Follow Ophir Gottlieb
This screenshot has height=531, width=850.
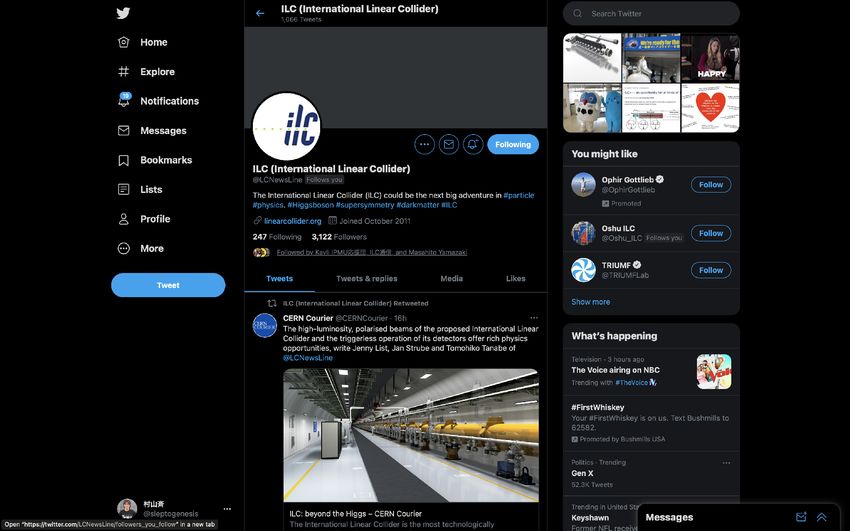[711, 185]
